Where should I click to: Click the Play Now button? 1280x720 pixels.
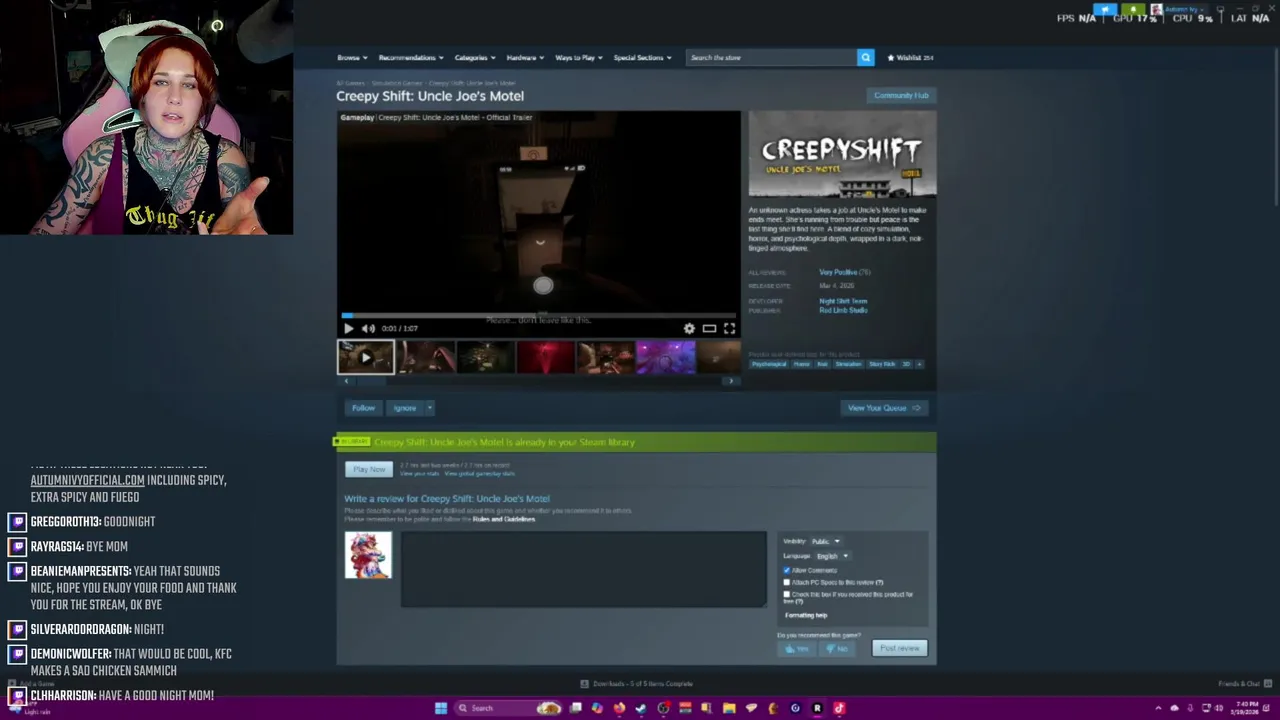[x=369, y=469]
